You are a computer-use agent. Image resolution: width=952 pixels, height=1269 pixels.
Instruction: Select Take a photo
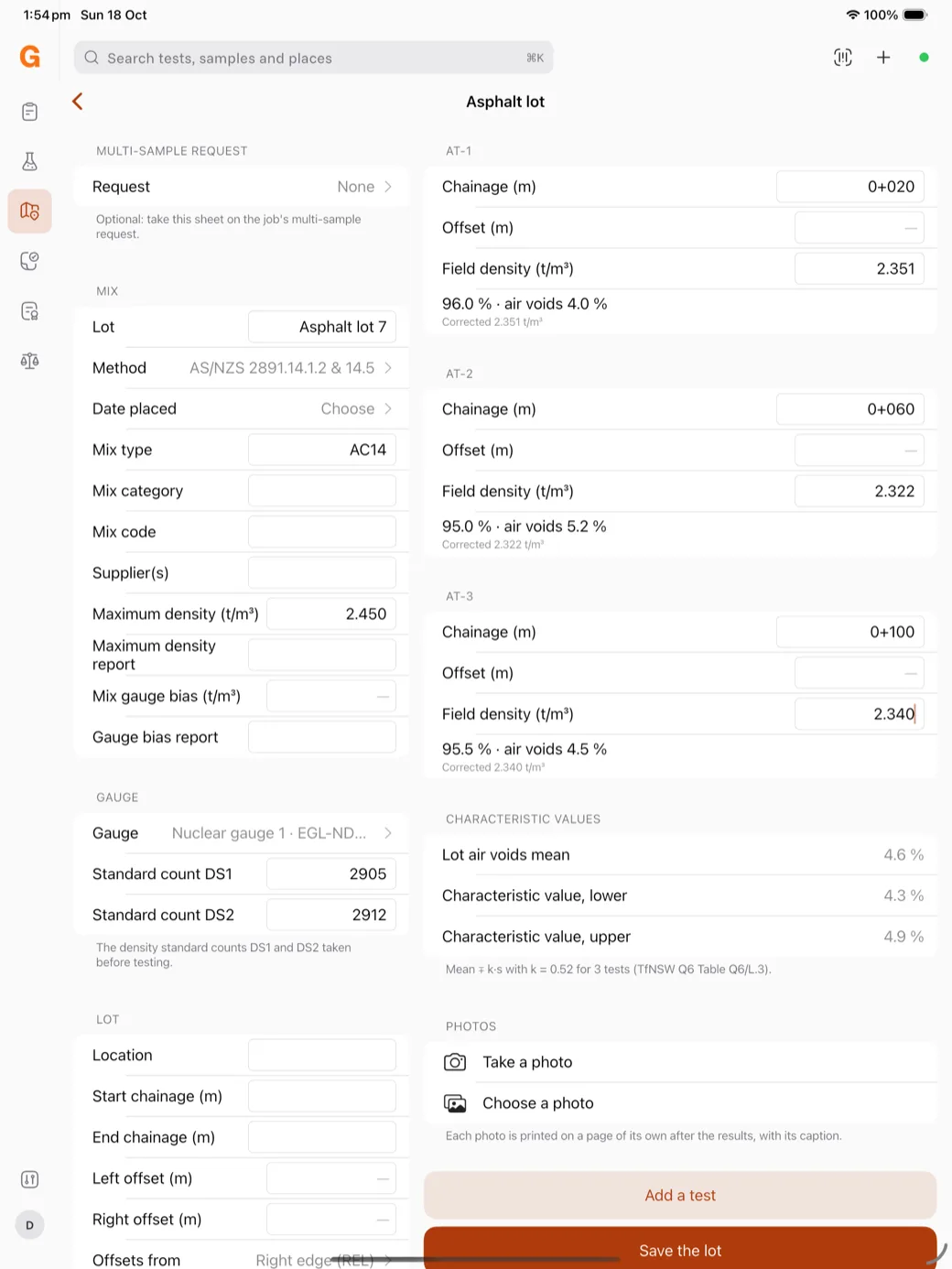[x=680, y=1062]
